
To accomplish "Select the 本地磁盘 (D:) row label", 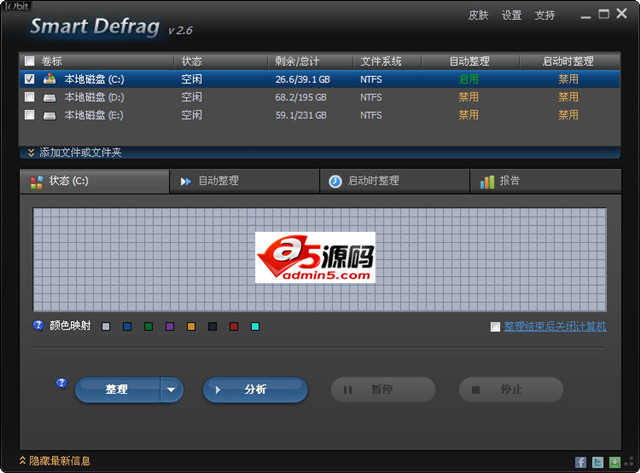I will [x=94, y=97].
